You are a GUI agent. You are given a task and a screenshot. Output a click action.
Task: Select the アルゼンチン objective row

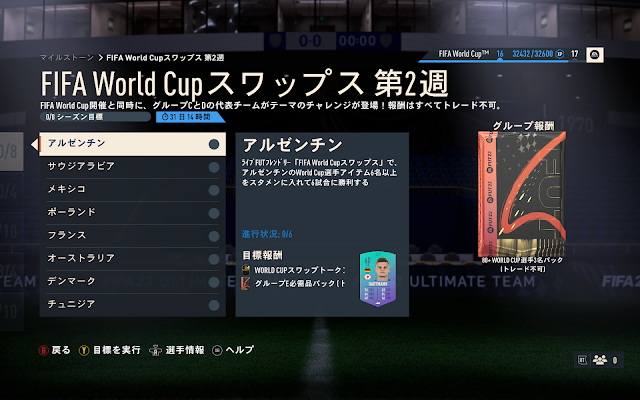tap(132, 144)
